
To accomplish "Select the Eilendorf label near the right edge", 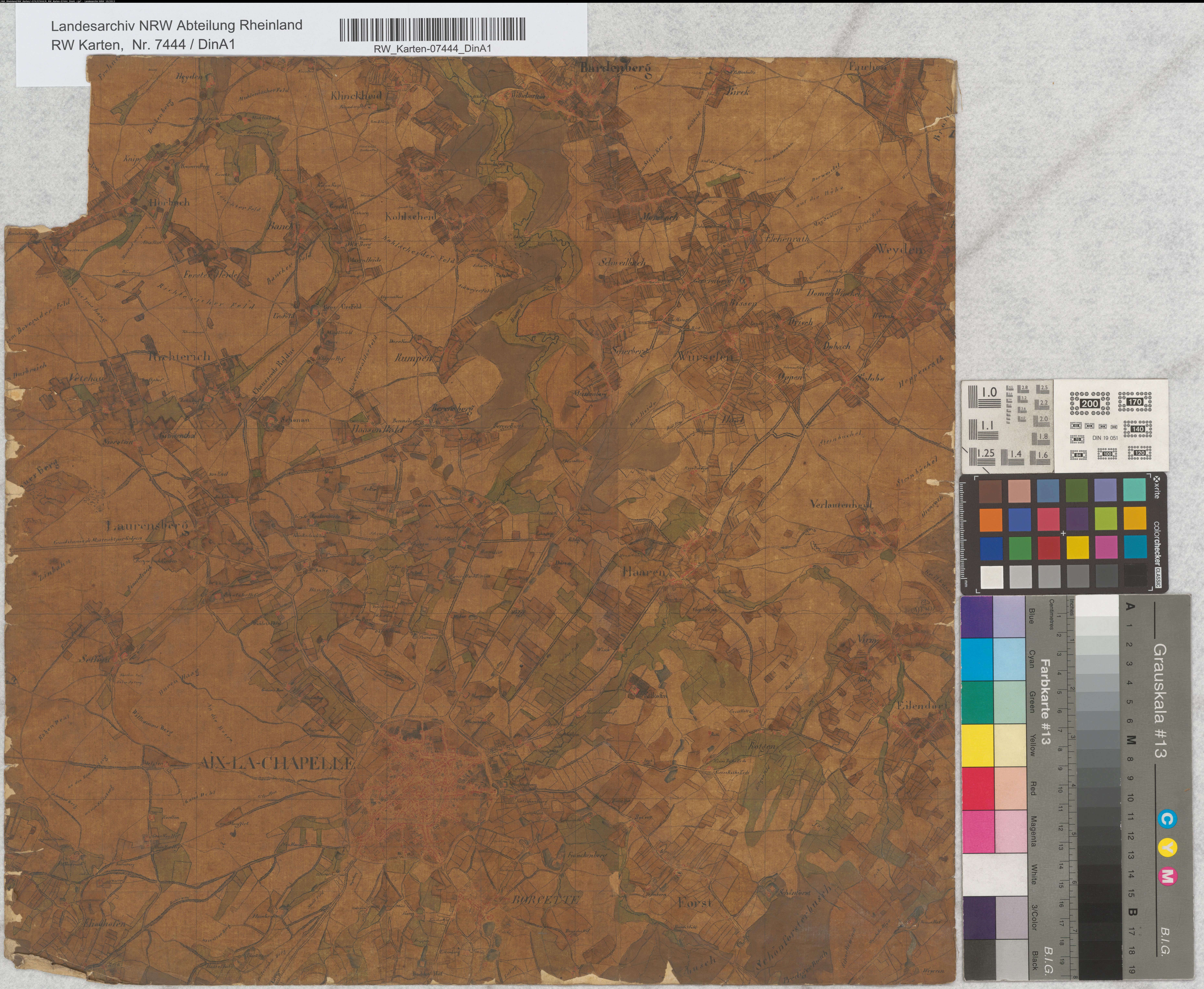I will [x=923, y=705].
